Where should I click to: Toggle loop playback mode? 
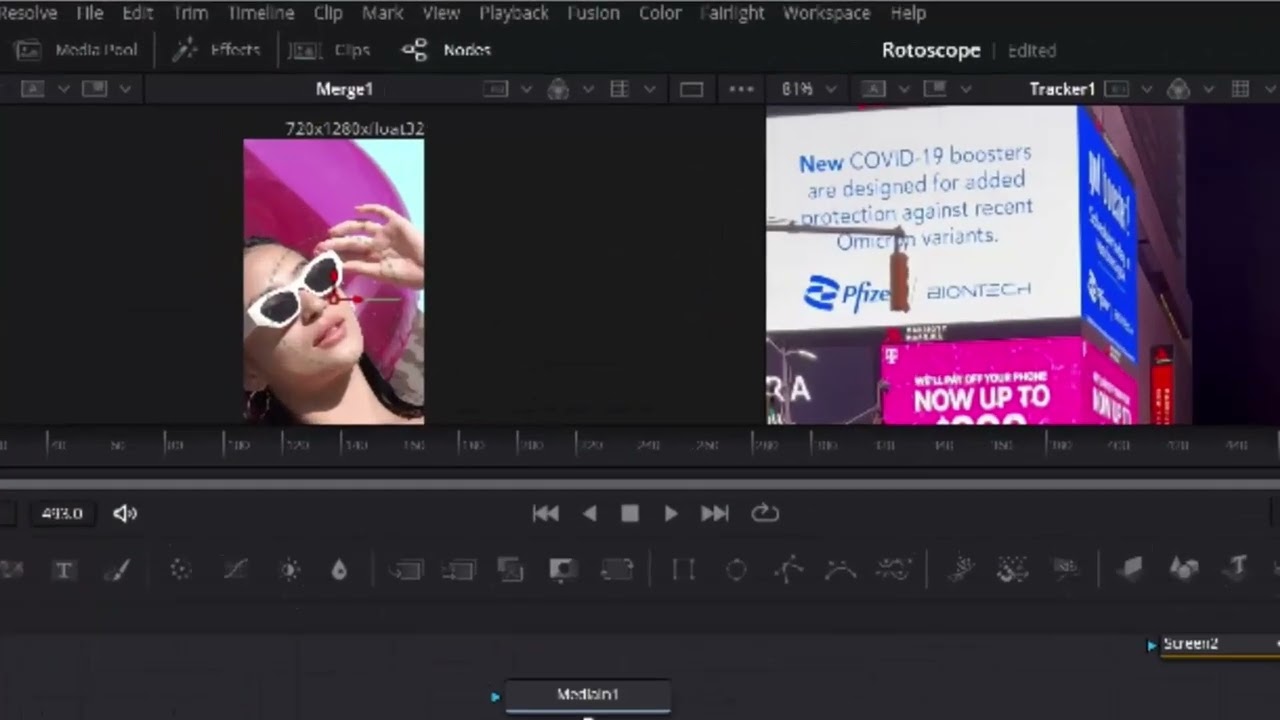point(765,513)
